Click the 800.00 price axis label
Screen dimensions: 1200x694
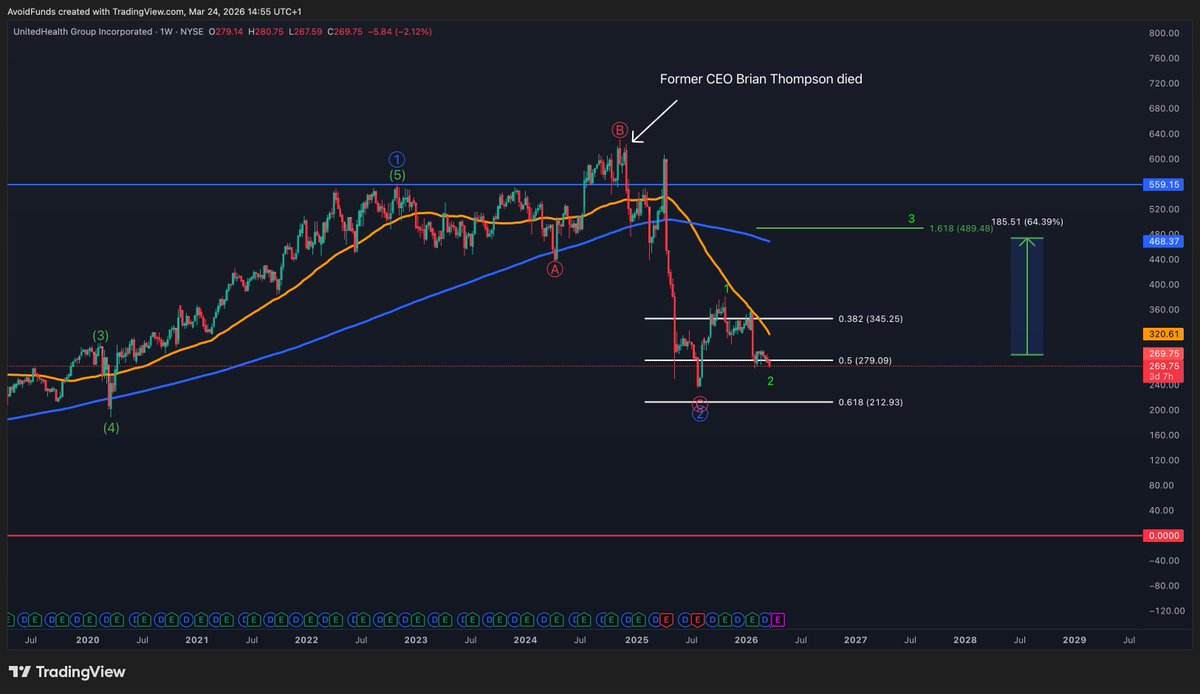(x=1166, y=33)
